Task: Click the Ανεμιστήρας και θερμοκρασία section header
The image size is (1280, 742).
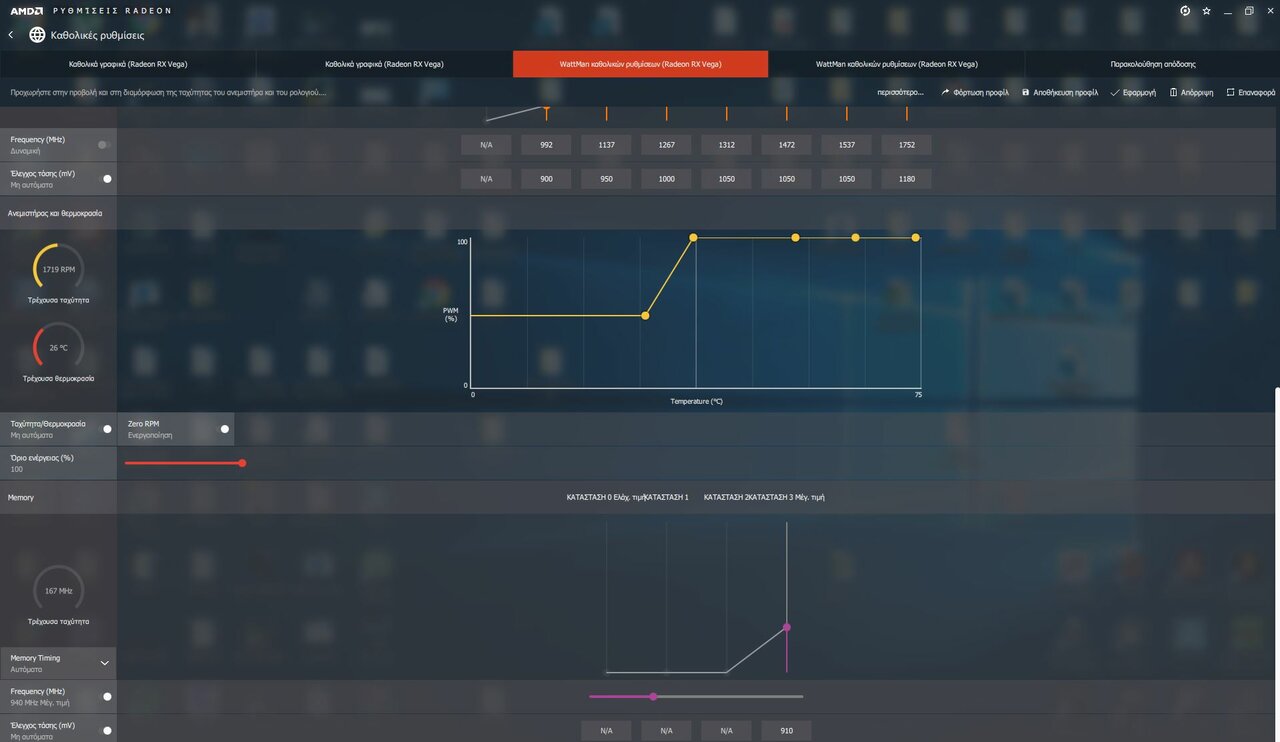Action: pyautogui.click(x=55, y=213)
